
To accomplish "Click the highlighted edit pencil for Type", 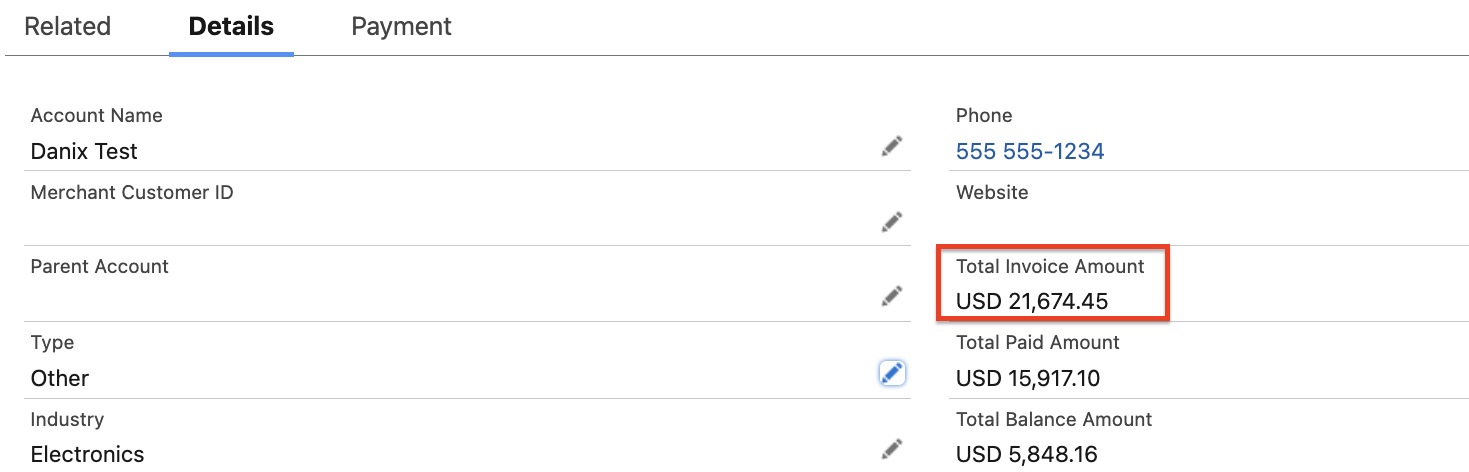I will click(891, 373).
